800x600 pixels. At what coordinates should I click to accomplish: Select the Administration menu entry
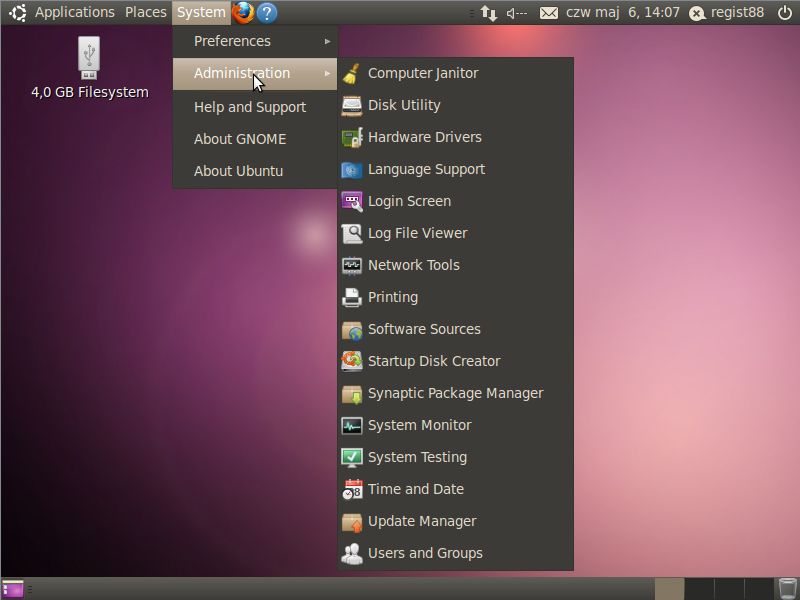coord(255,73)
